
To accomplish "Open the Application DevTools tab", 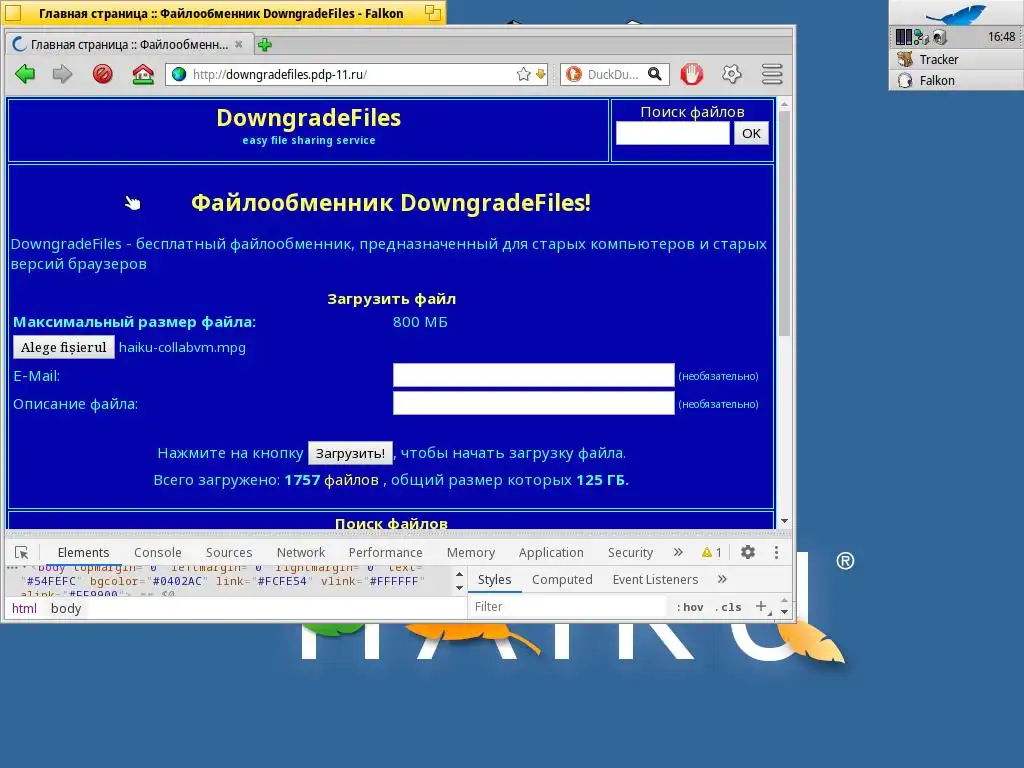I will tap(551, 552).
